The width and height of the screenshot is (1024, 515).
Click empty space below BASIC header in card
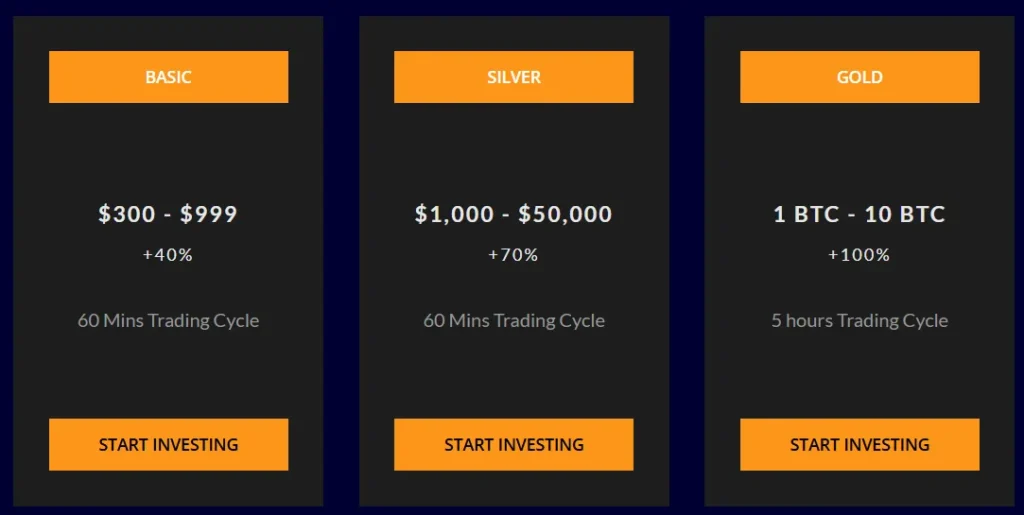click(168, 150)
